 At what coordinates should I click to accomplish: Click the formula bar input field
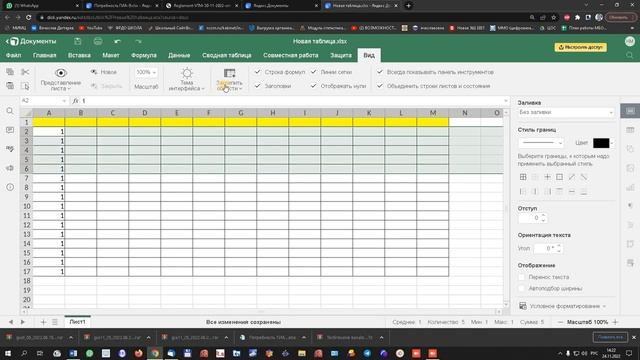291,100
